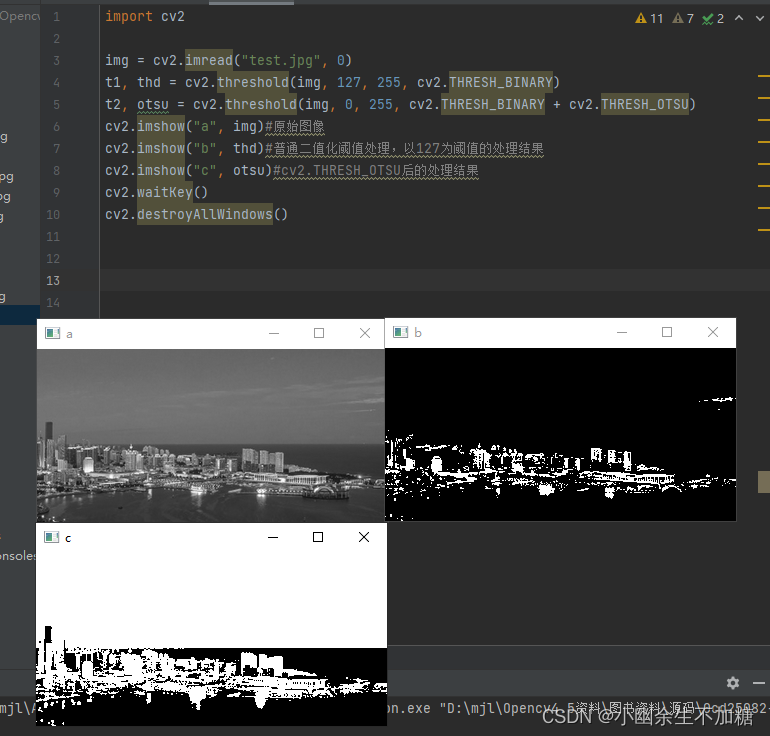Go to previous highlighted error arrow
Viewport: 770px width, 736px height.
coord(739,18)
